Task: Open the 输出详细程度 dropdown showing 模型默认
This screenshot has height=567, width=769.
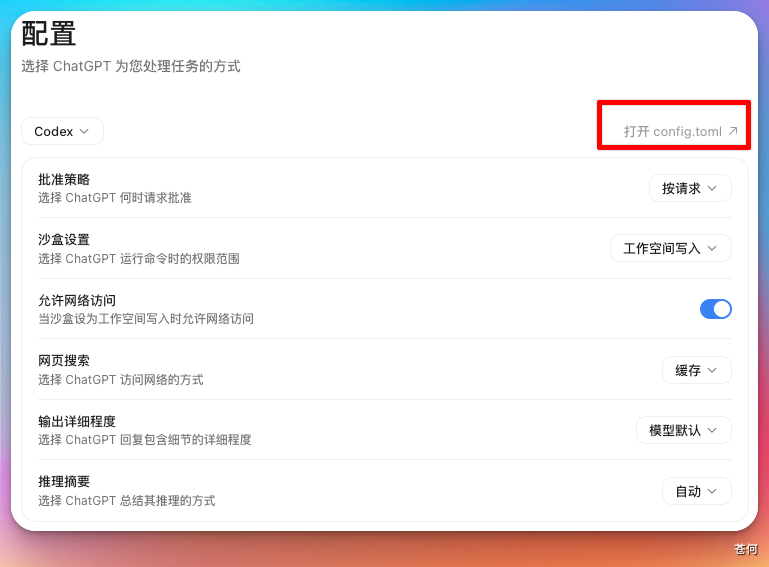Action: click(684, 430)
